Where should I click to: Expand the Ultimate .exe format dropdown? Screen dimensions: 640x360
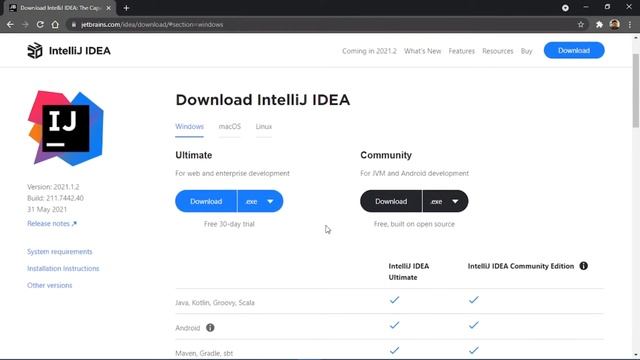pyautogui.click(x=260, y=201)
